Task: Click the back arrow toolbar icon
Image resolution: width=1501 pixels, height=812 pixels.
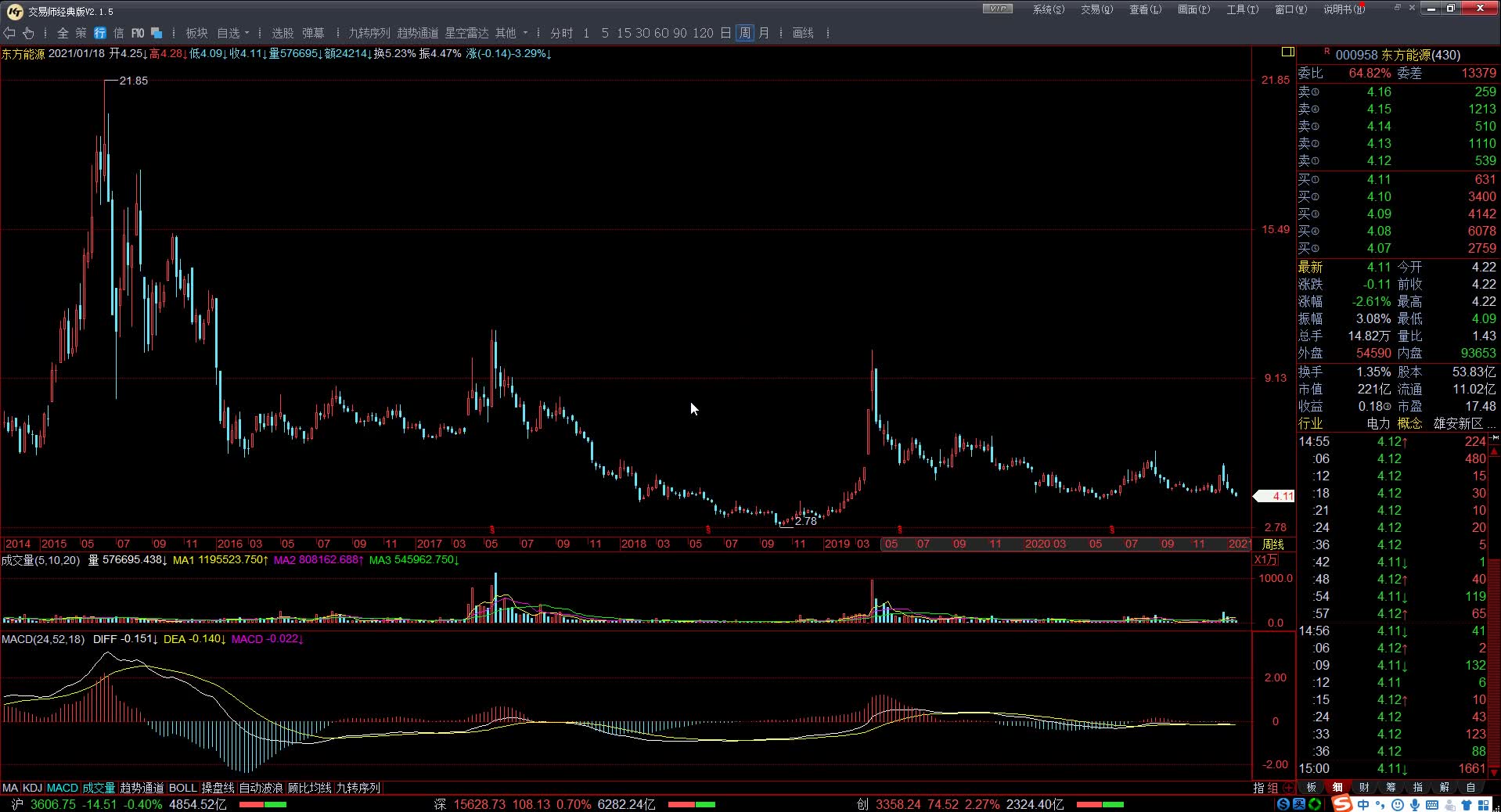Action: click(9, 33)
